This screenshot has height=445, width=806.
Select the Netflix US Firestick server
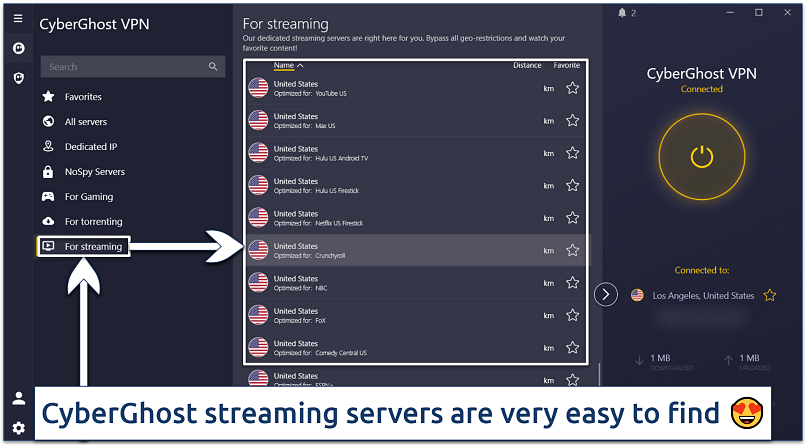415,218
